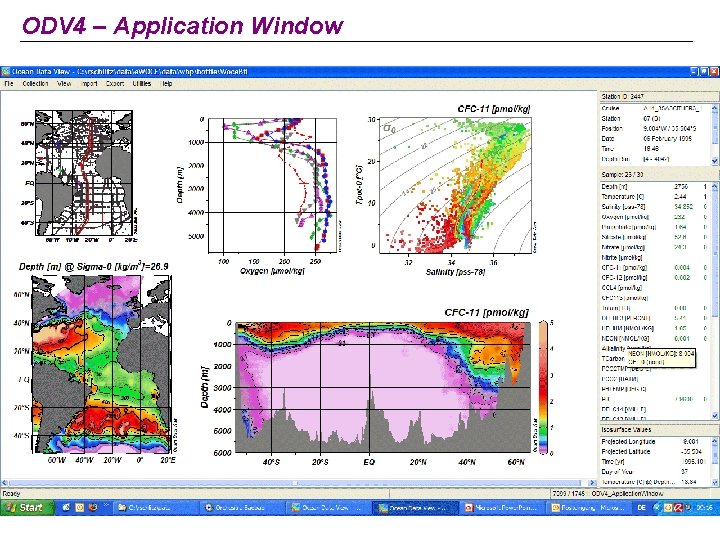
Task: Click the station map in top-left
Action: 84,173
